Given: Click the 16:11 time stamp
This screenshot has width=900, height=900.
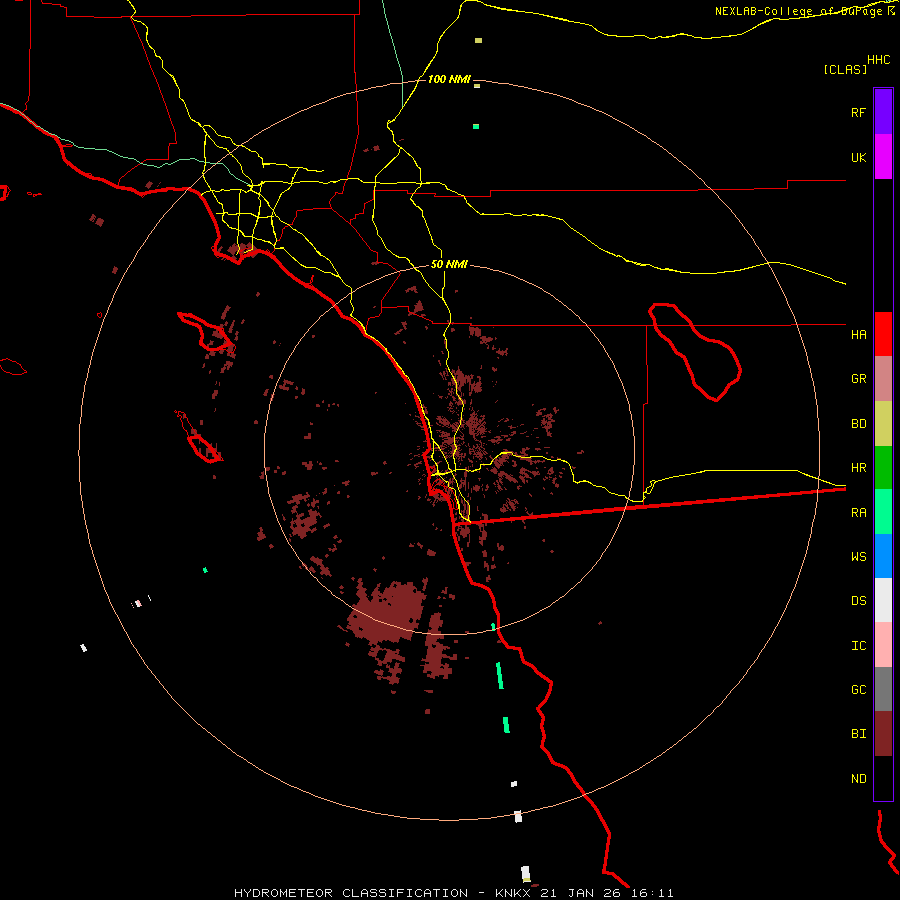Looking at the screenshot, I should (652, 893).
